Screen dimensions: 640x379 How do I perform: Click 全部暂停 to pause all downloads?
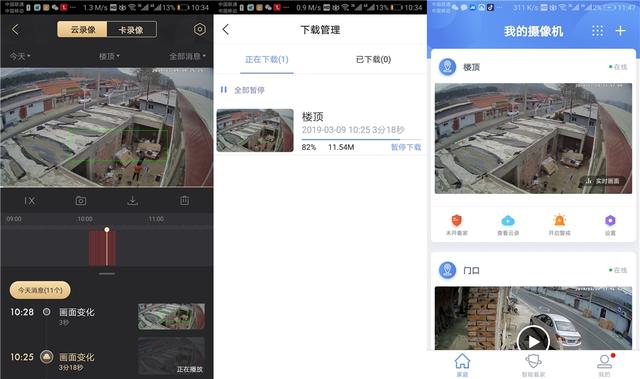point(249,90)
